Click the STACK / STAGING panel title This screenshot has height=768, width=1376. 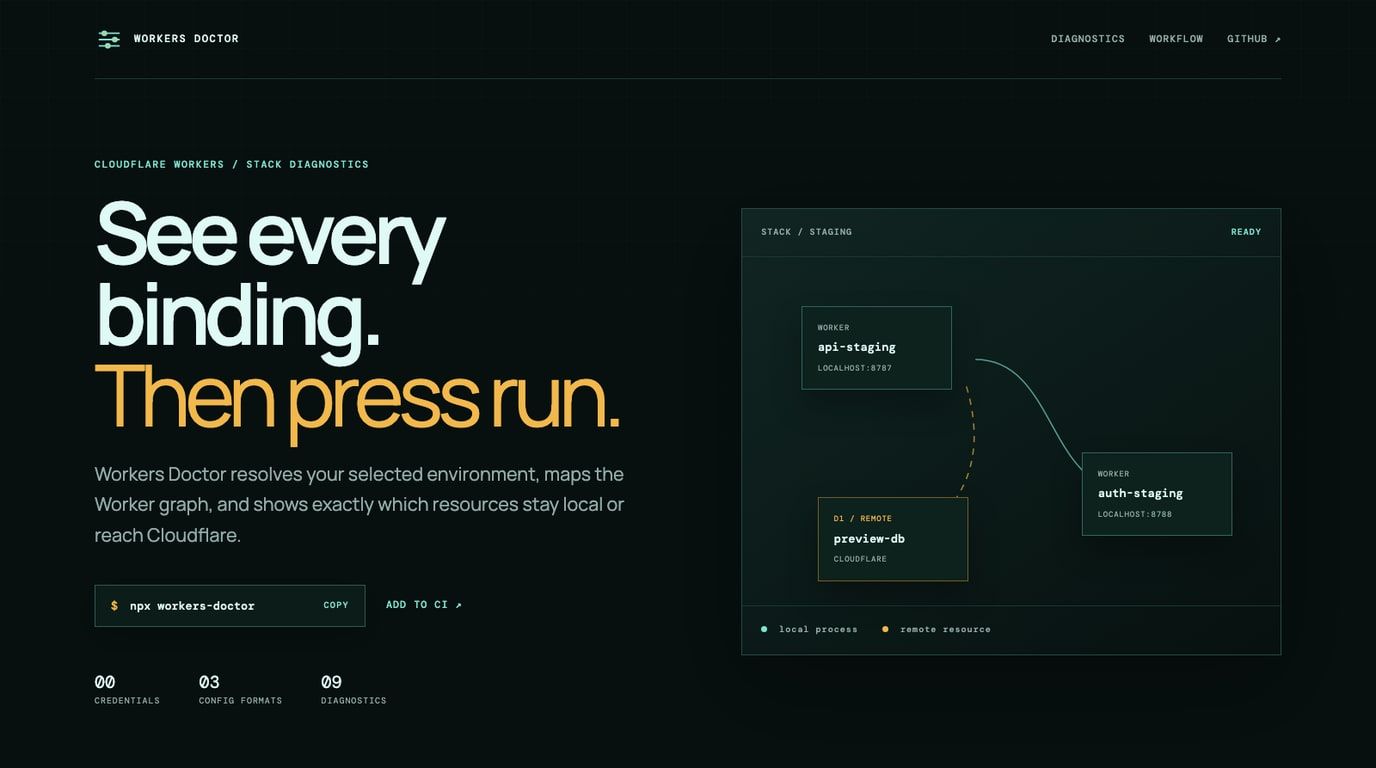click(807, 232)
